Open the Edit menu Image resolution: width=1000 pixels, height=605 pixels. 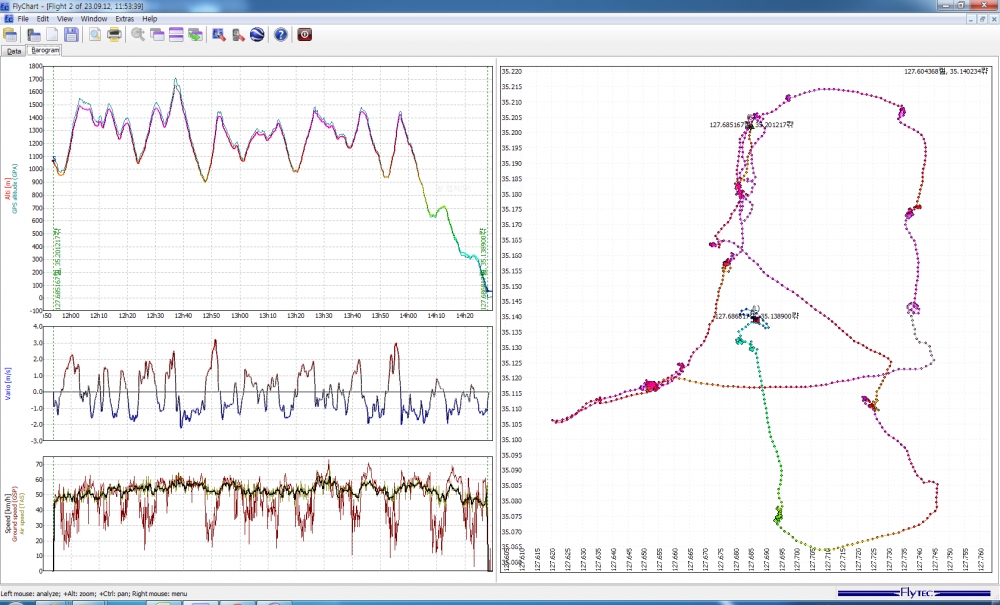(x=43, y=19)
